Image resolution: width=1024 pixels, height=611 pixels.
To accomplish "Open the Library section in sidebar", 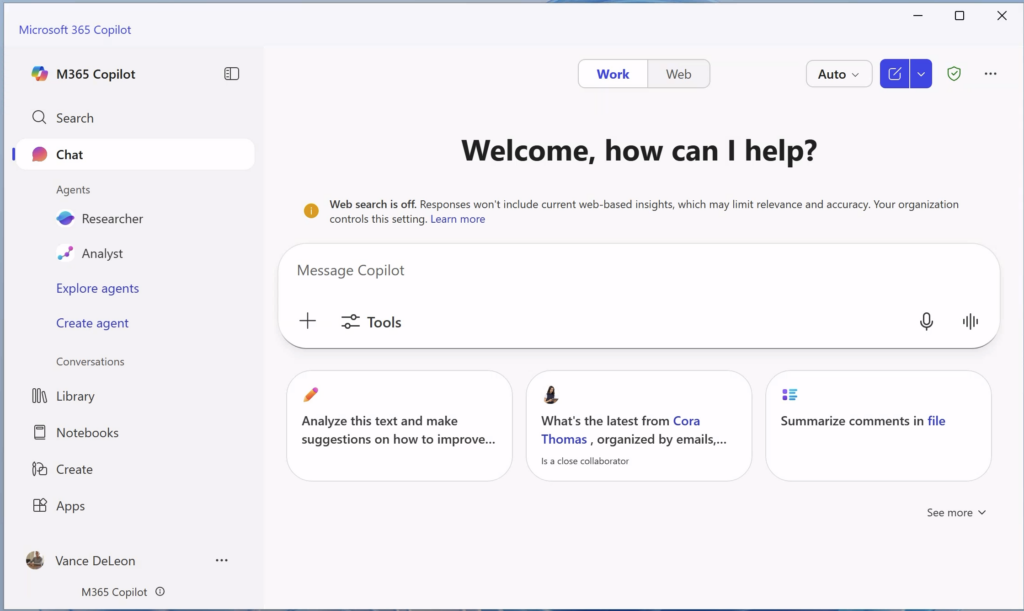I will 75,396.
